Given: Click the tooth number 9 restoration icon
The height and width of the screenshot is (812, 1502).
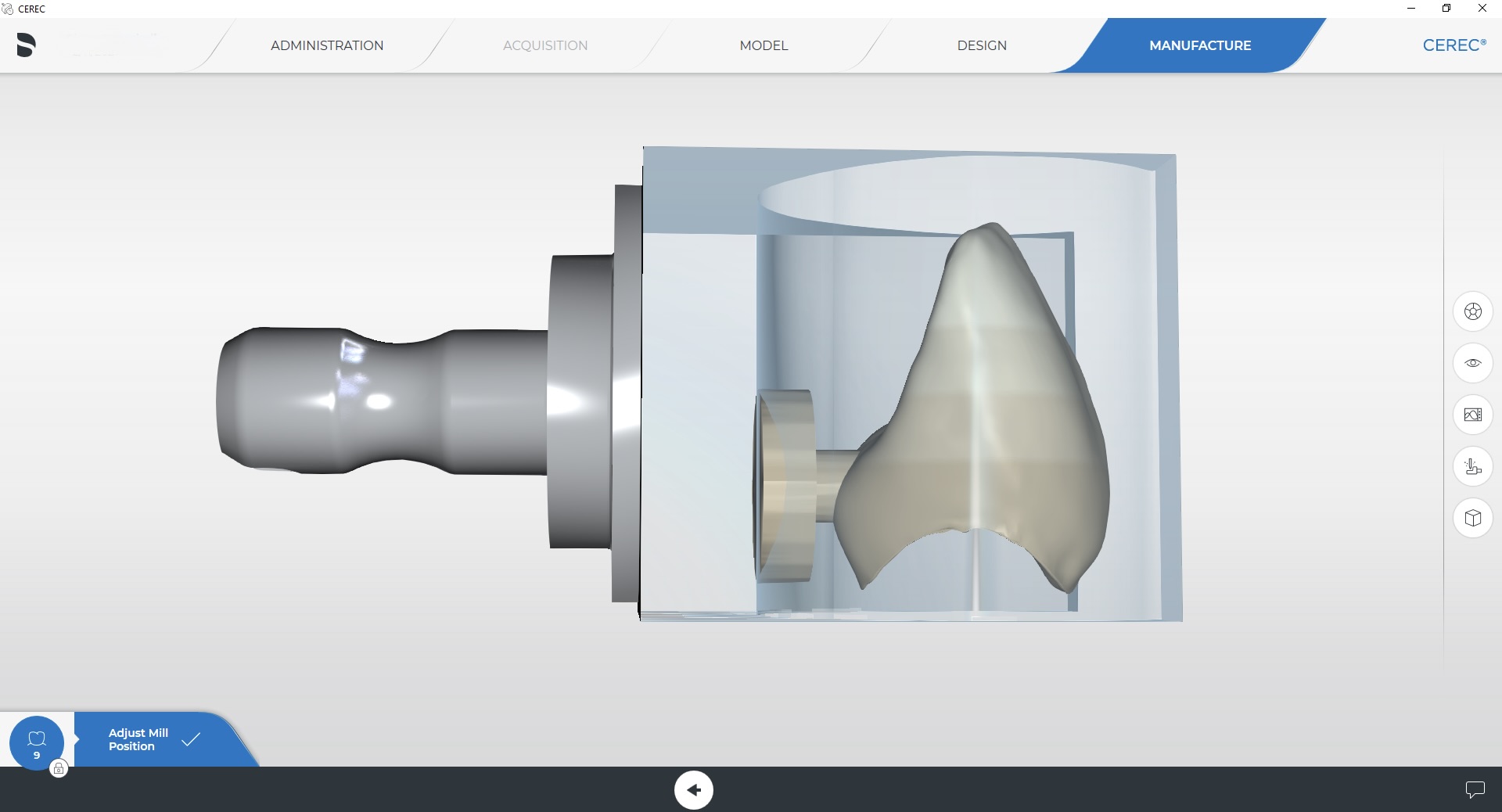Looking at the screenshot, I should 37,742.
